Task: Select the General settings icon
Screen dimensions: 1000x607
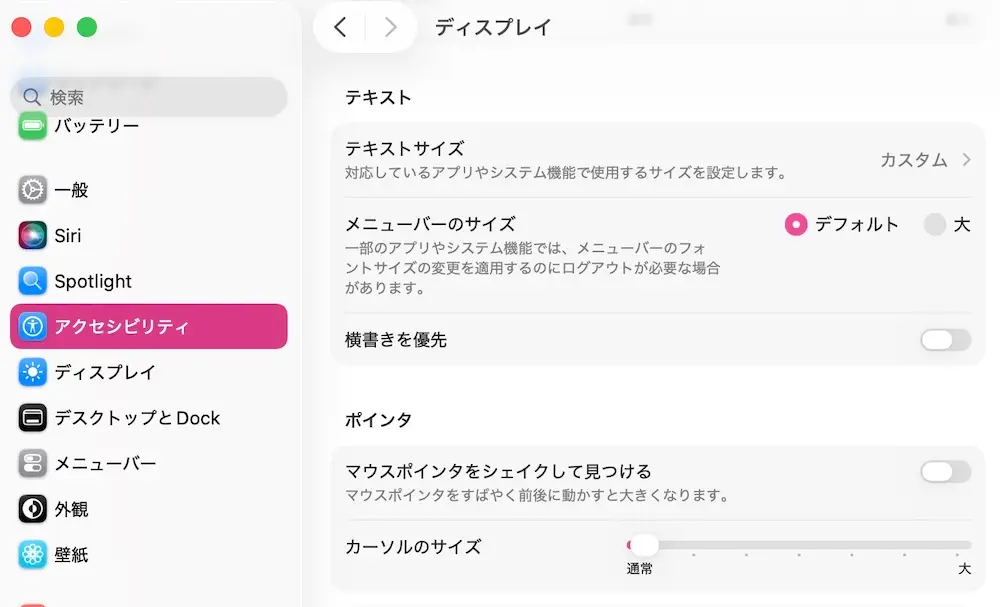Action: coord(32,190)
